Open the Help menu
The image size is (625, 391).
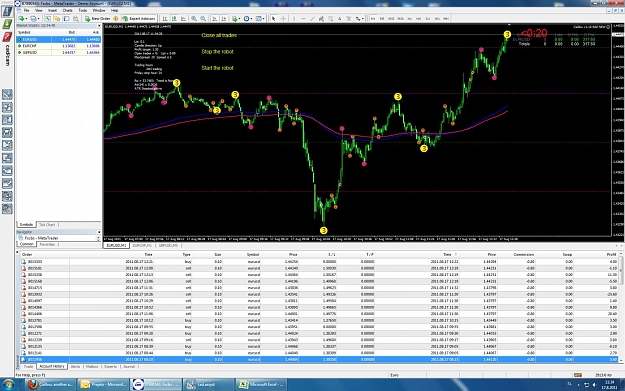click(114, 10)
